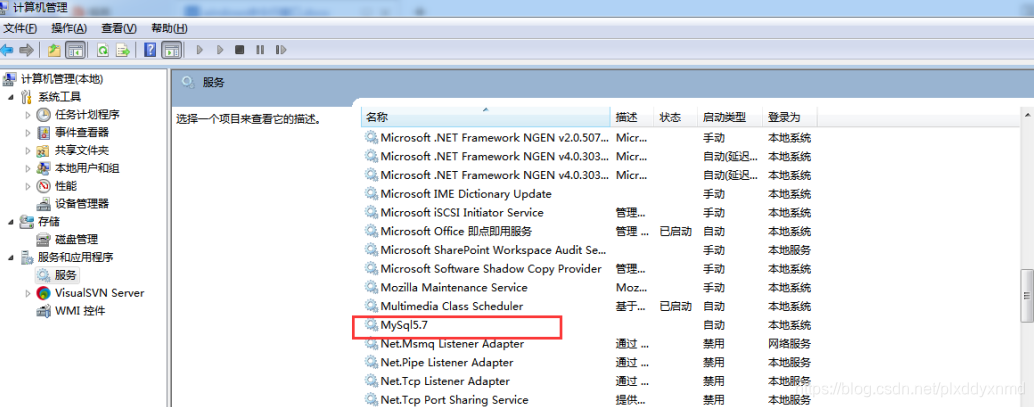1034x407 pixels.
Task: Click gear icon of Mozilla Maintenance Service
Action: coord(372,288)
